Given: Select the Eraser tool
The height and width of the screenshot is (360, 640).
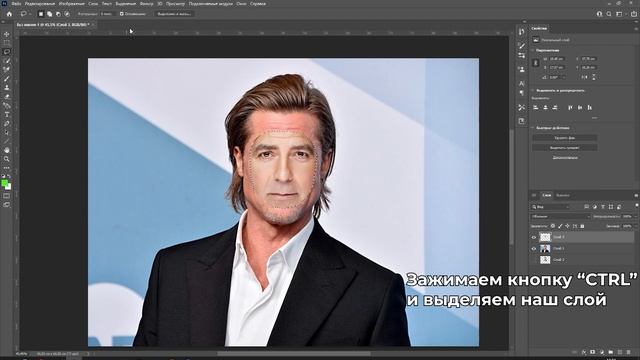Looking at the screenshot, I should coord(7,97).
